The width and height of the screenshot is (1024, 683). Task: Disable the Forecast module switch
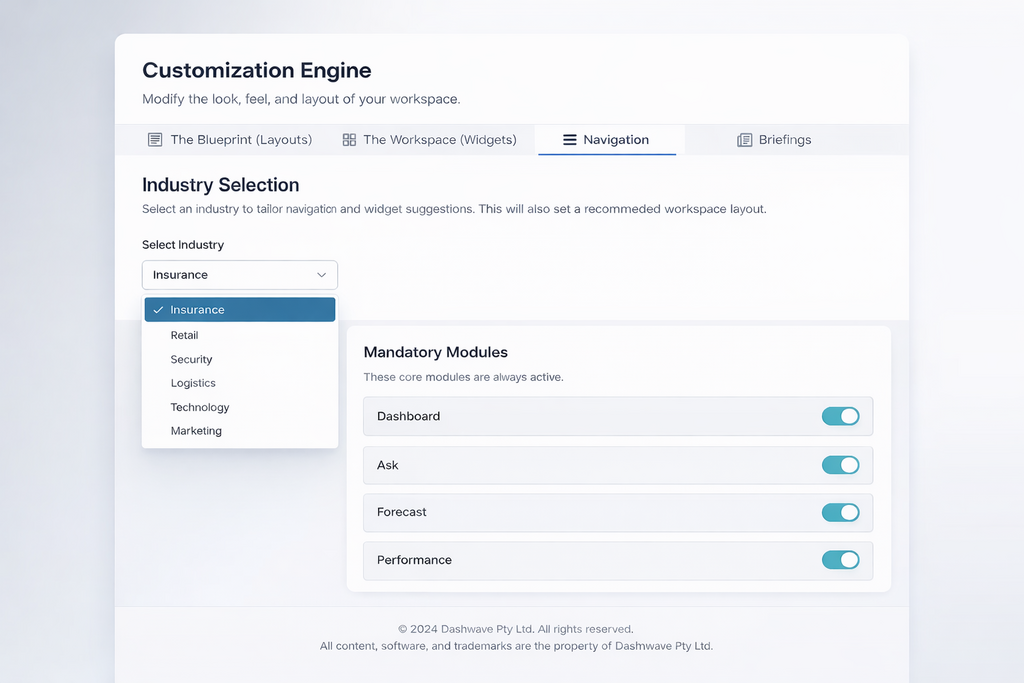coord(840,512)
